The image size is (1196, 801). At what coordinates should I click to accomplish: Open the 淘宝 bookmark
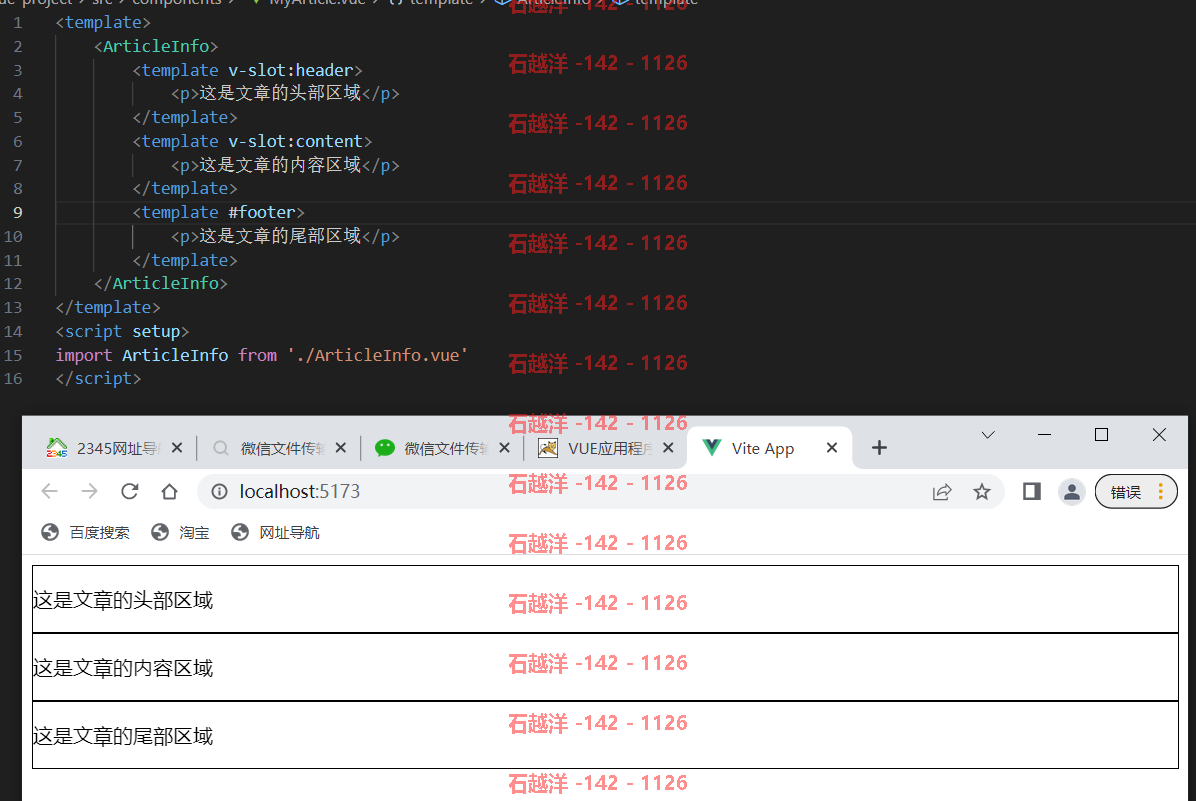pyautogui.click(x=180, y=532)
